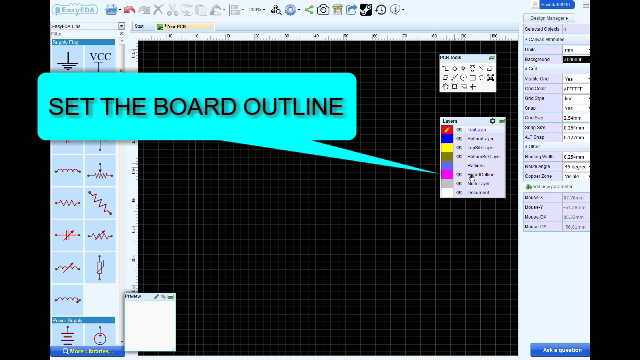This screenshot has width=640, height=360.
Task: Toggle visibility eye of Document layer
Action: (459, 193)
